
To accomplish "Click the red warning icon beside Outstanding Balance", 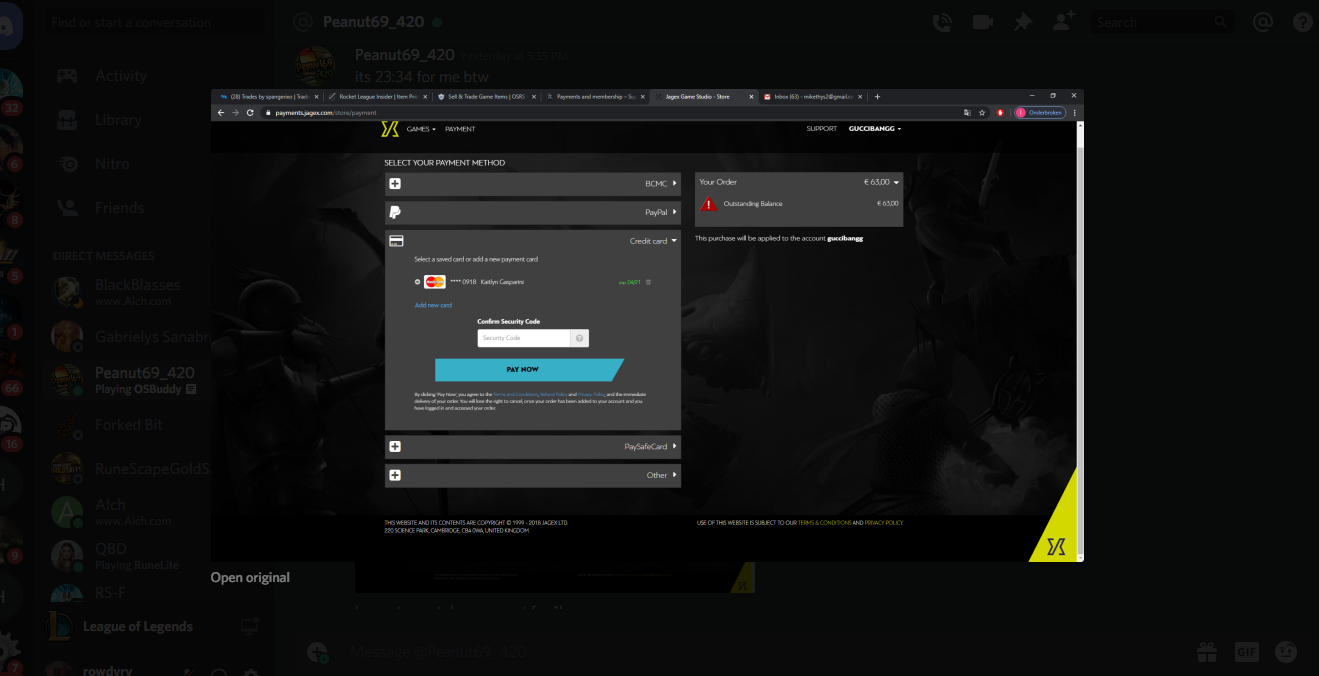I will (709, 204).
